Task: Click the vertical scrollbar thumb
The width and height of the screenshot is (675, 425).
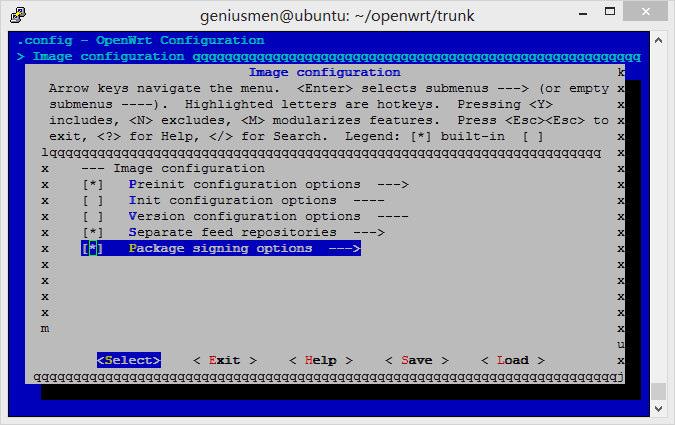Action: pos(658,391)
